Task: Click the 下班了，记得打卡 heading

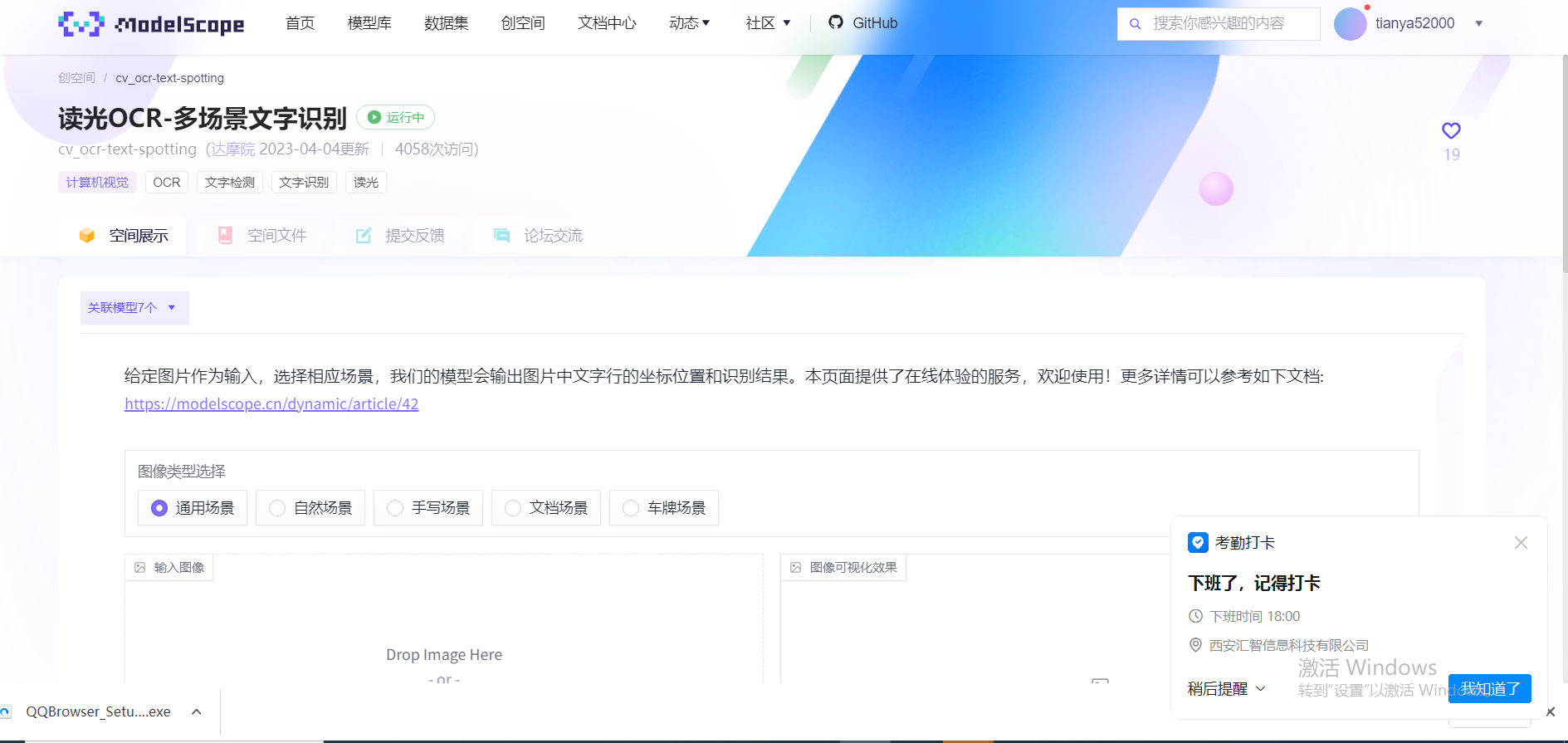Action: coord(1254,583)
